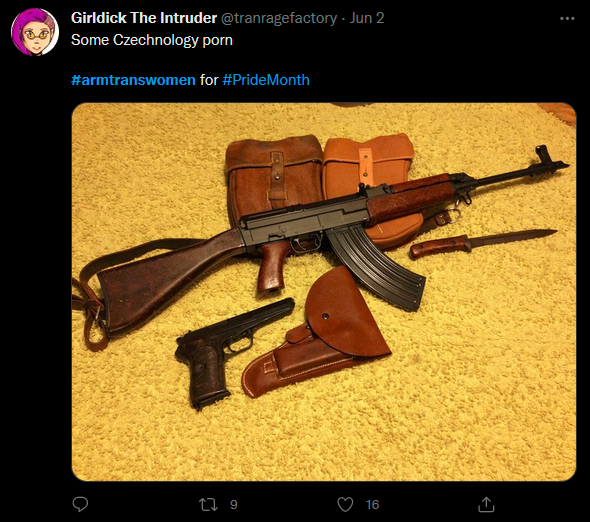Click the leather holster in the photo
Viewport: 590px width, 522px height.
coord(320,335)
